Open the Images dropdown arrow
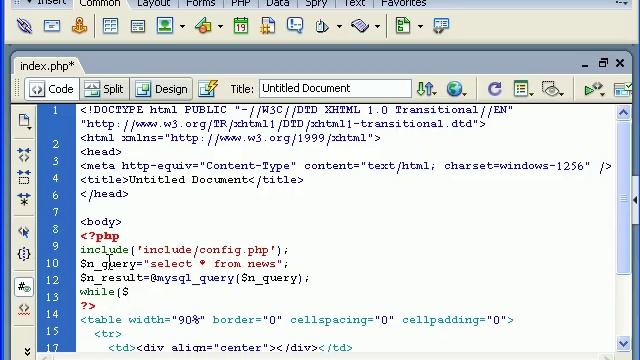Viewport: 640px width, 360px height. click(x=182, y=27)
